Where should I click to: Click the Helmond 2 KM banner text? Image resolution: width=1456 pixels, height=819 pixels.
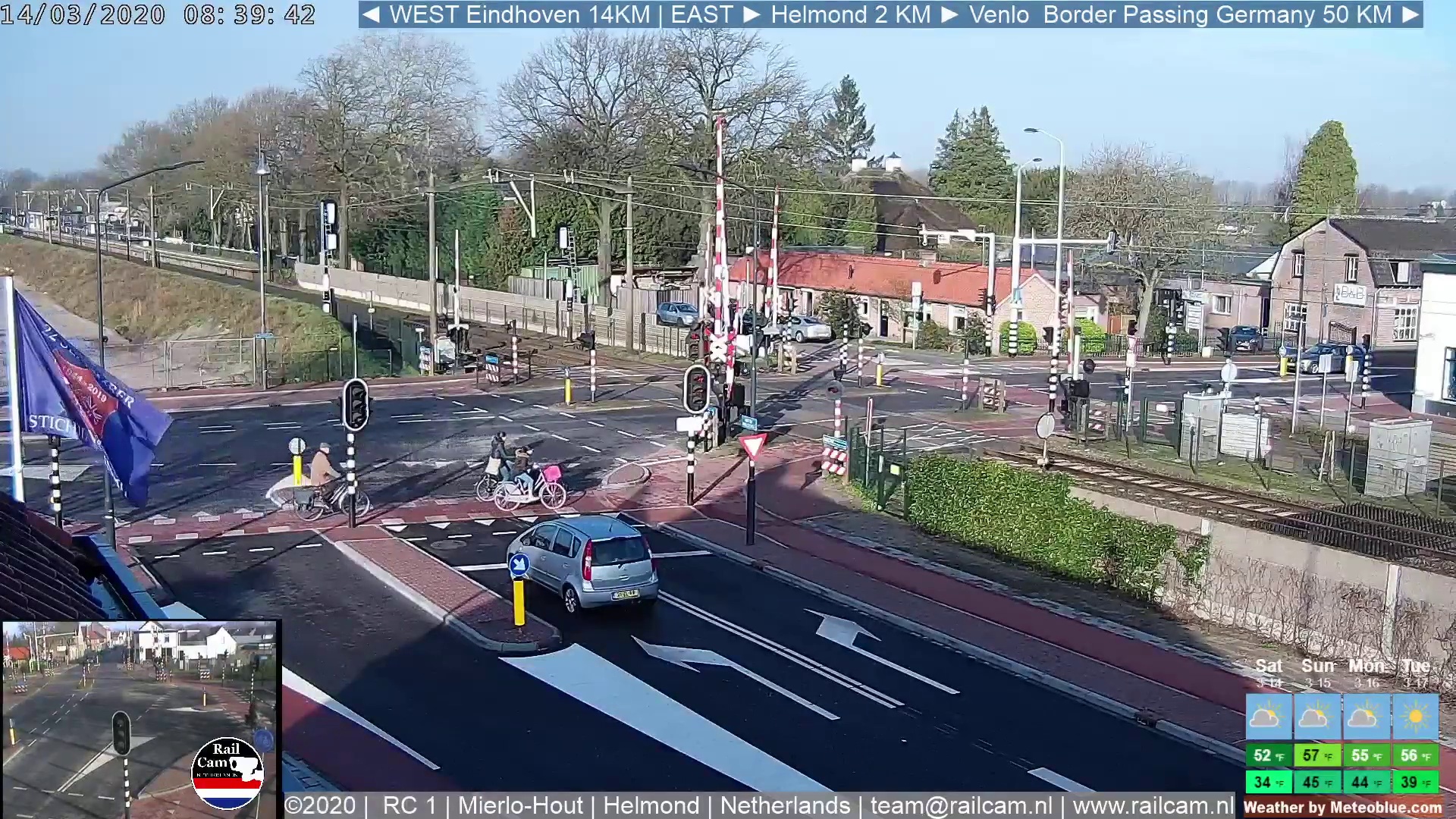pyautogui.click(x=850, y=14)
